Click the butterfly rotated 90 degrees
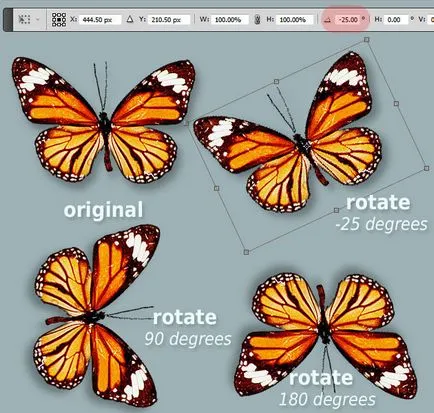The width and height of the screenshot is (434, 413). coord(96,315)
